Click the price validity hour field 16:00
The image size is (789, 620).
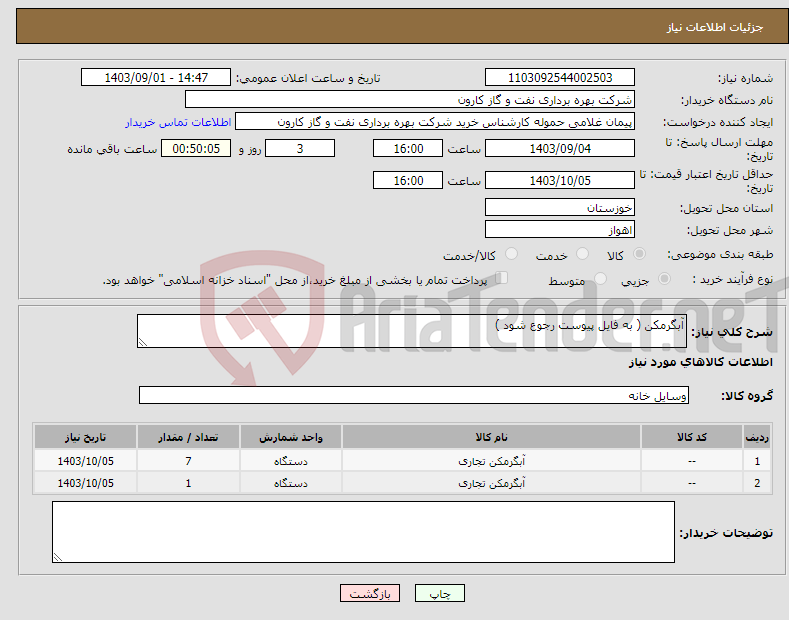[408, 180]
